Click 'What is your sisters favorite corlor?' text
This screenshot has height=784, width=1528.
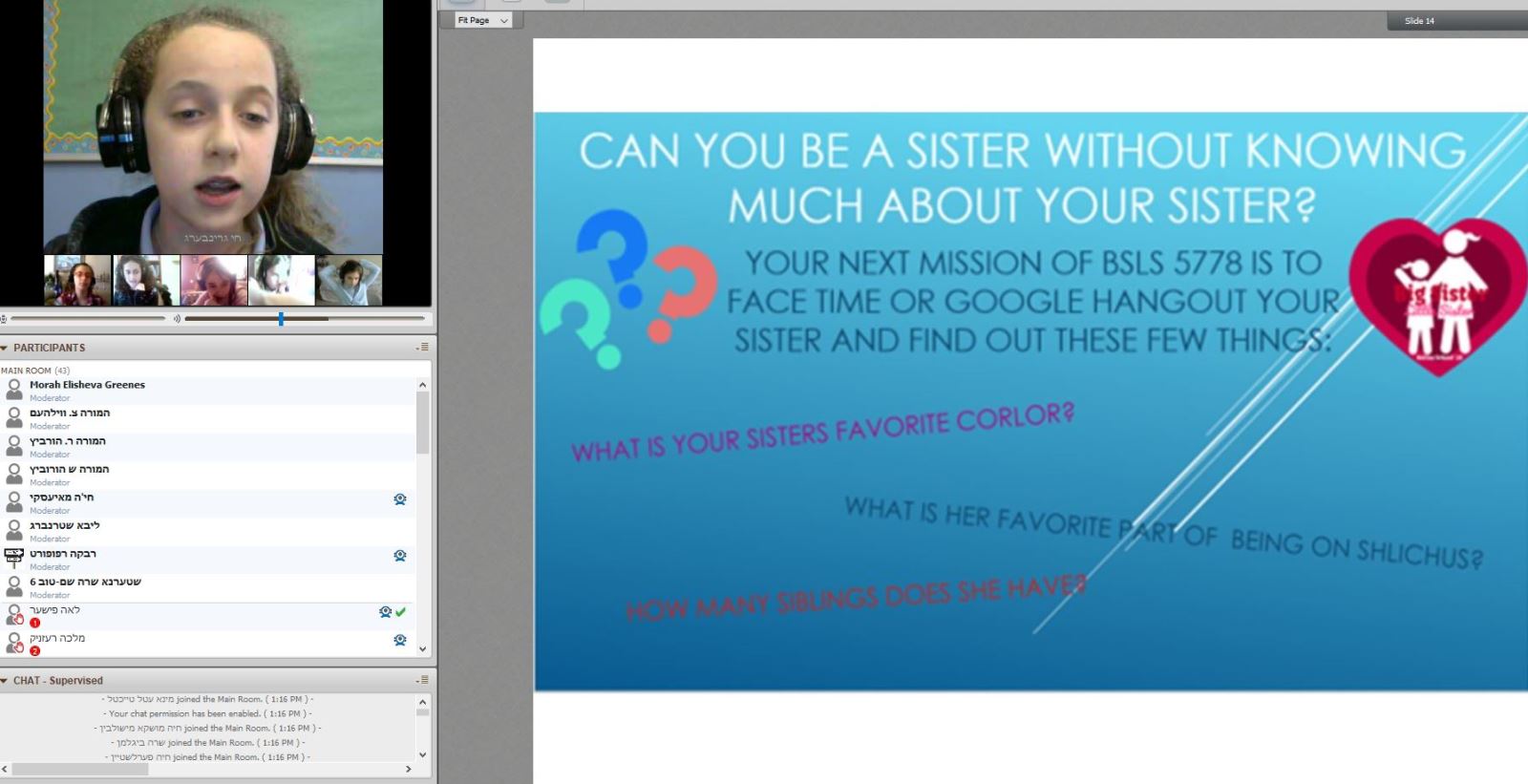823,433
